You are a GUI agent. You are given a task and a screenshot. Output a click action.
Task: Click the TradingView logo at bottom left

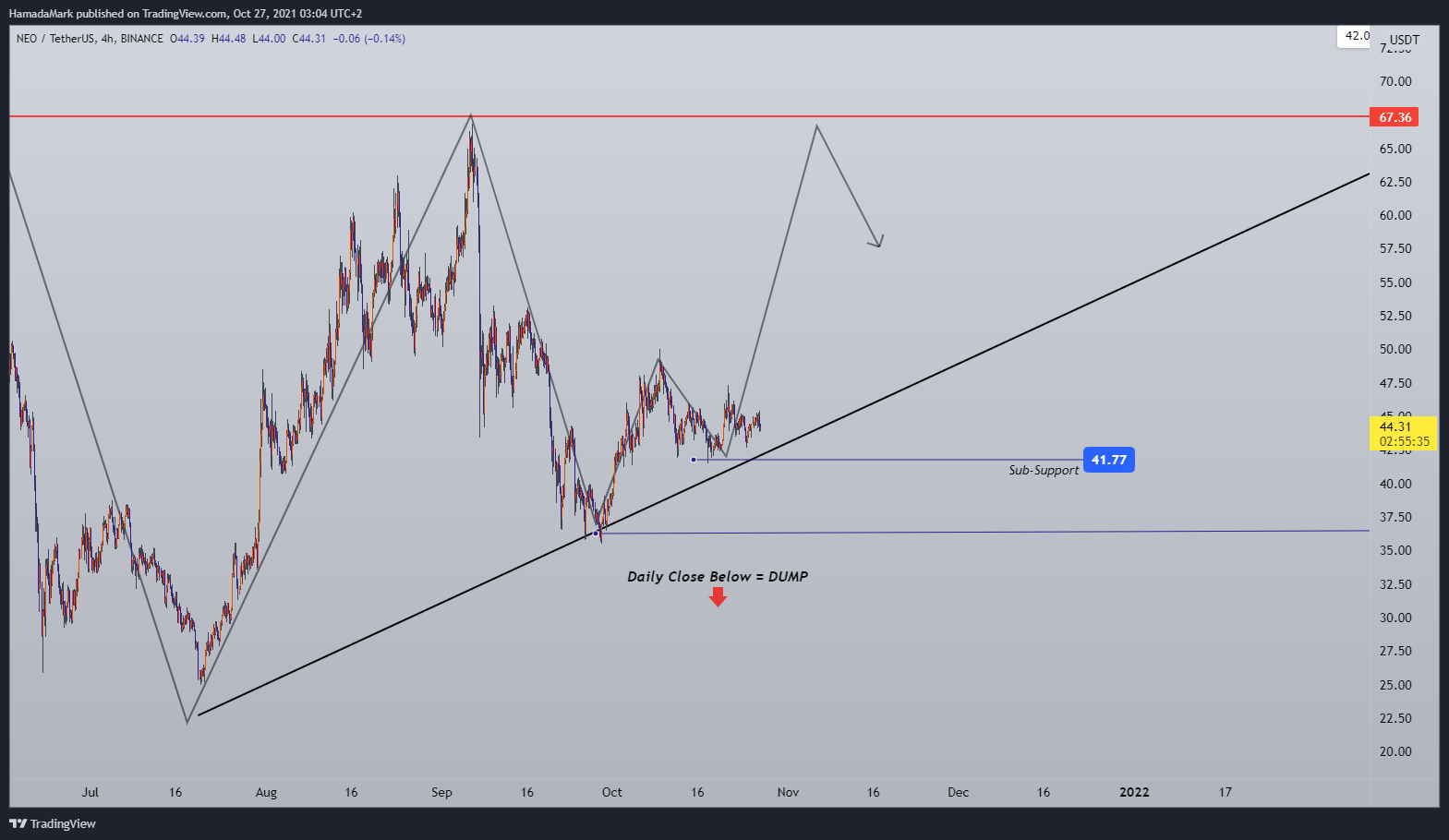[53, 823]
